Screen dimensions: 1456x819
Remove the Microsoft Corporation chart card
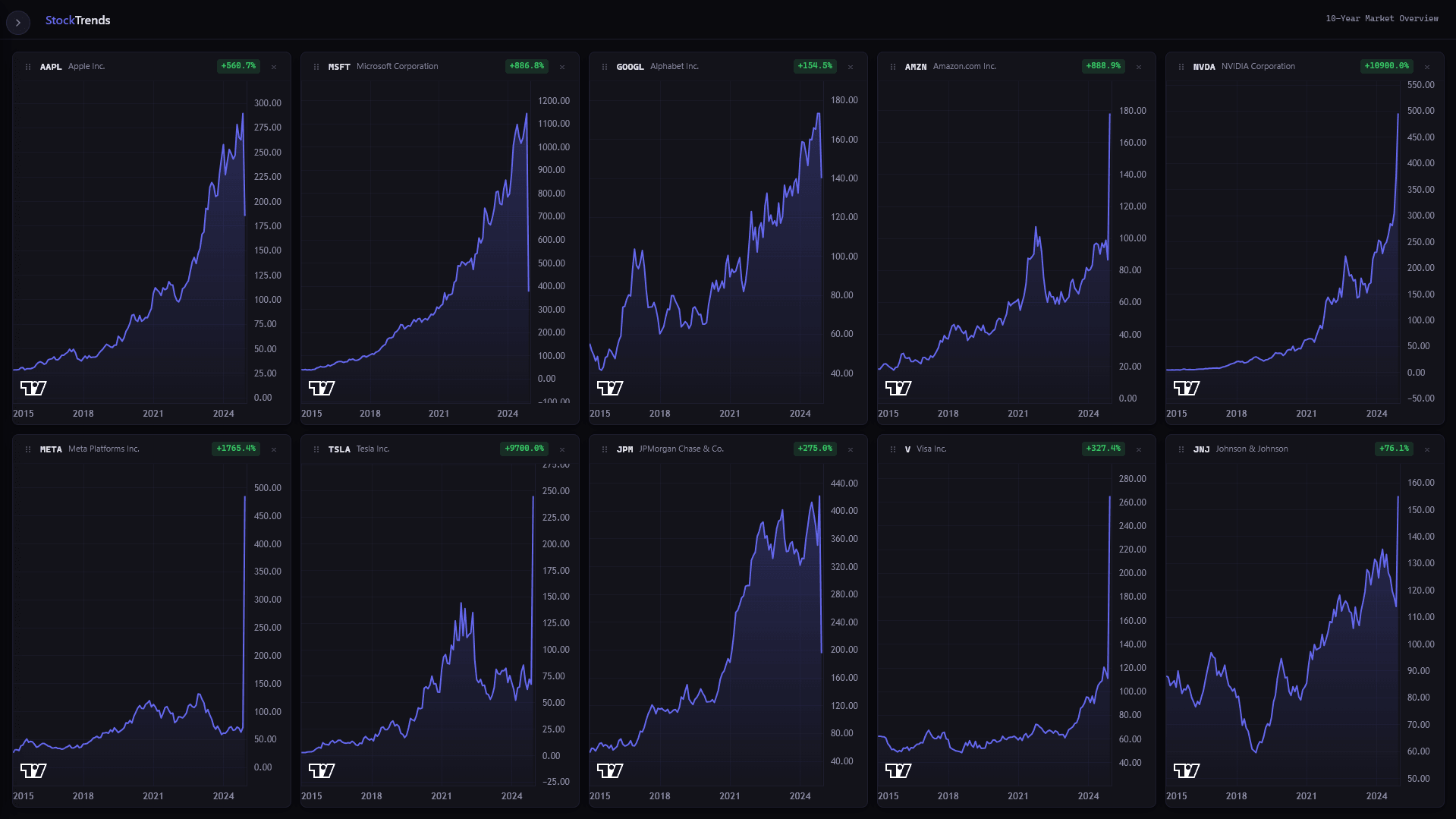click(562, 67)
